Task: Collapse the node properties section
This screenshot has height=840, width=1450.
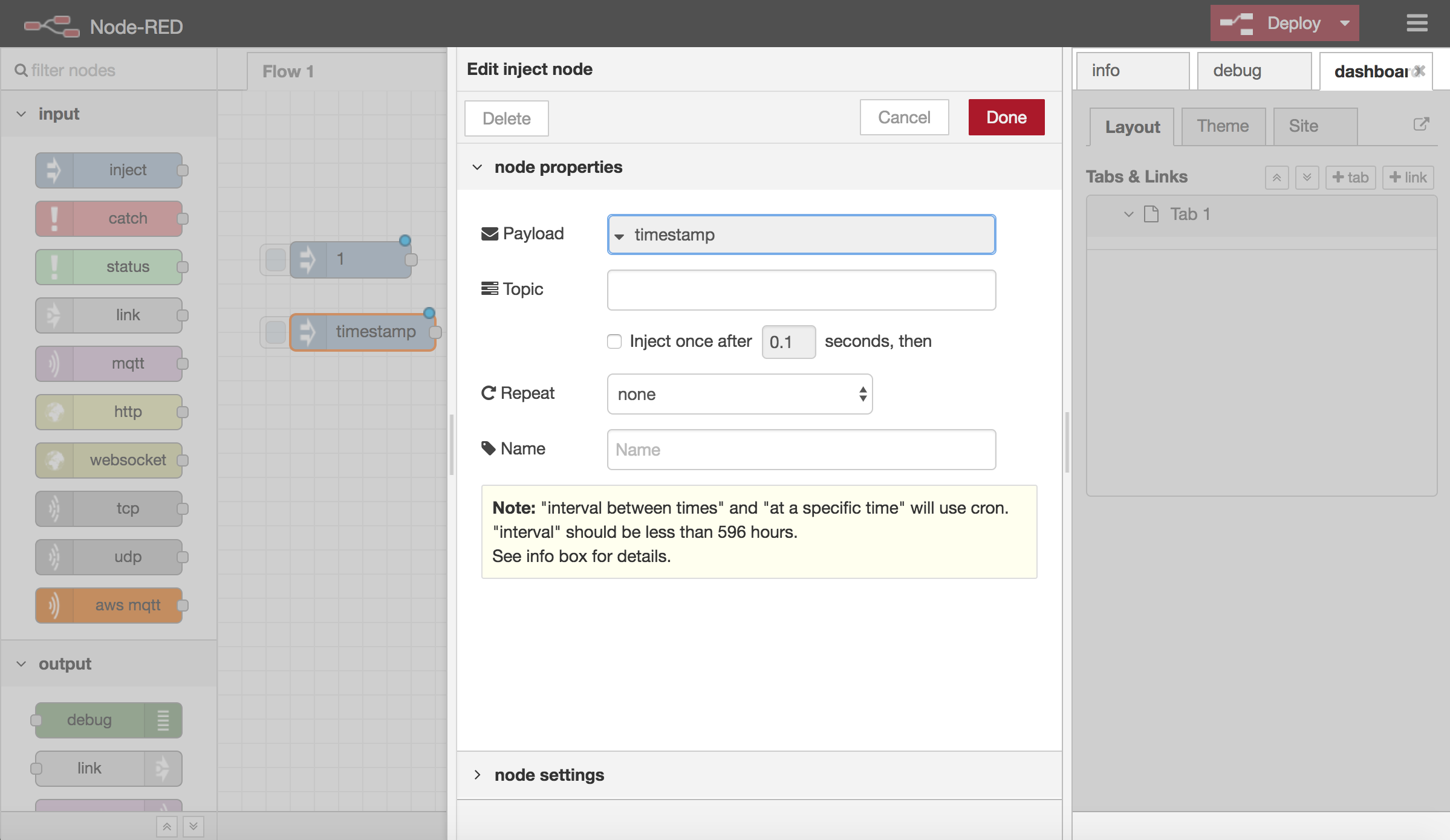Action: click(759, 167)
